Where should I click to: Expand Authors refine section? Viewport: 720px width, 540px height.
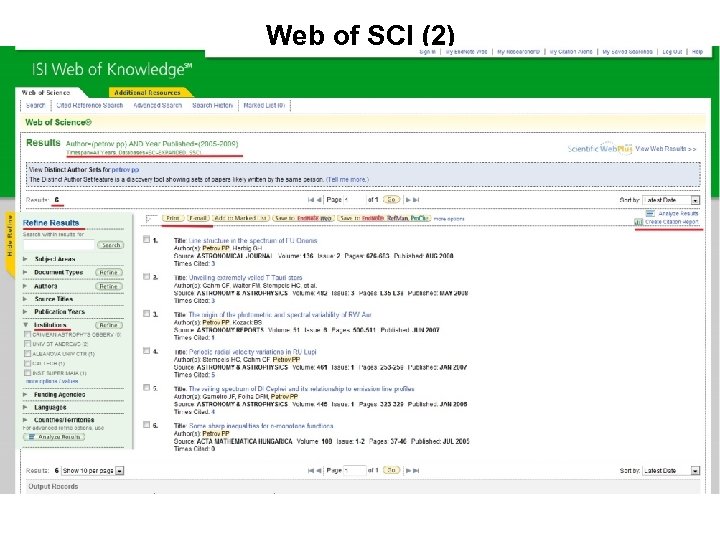[25, 286]
